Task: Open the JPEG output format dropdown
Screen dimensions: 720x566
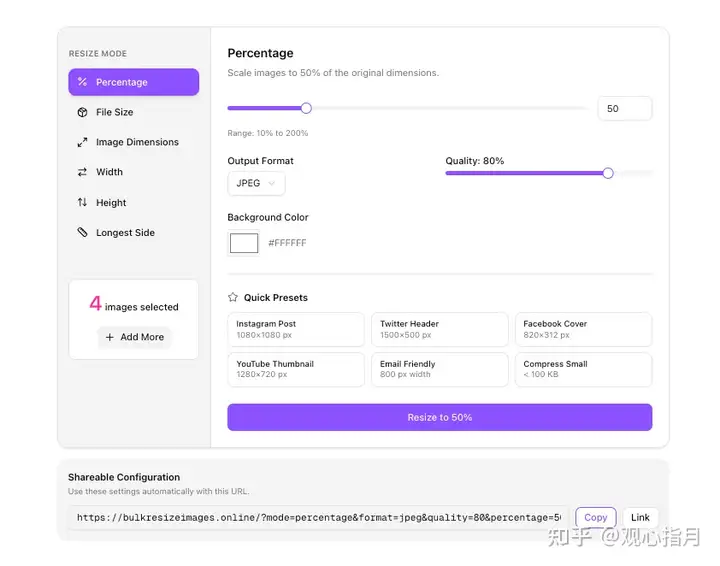Action: coord(256,183)
